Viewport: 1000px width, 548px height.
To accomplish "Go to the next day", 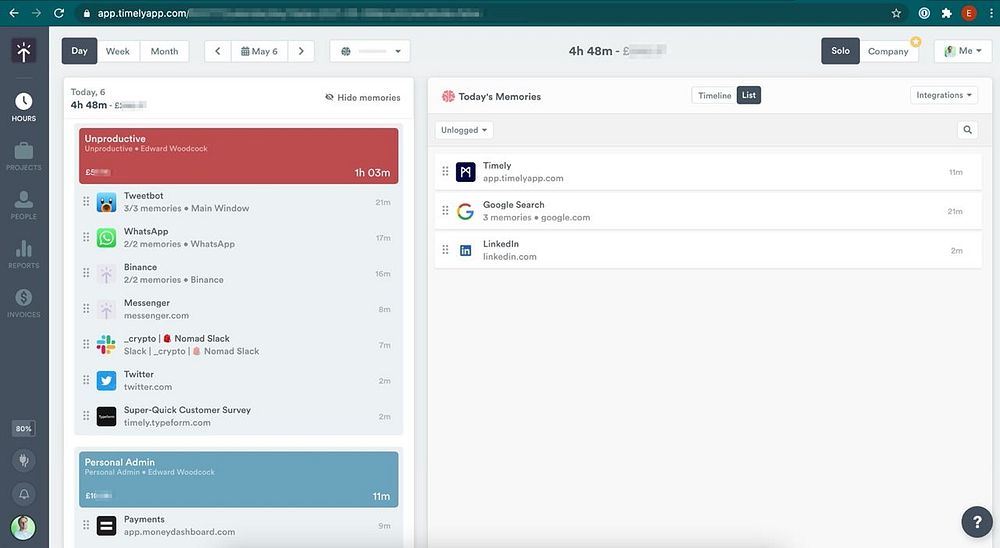I will tap(301, 51).
